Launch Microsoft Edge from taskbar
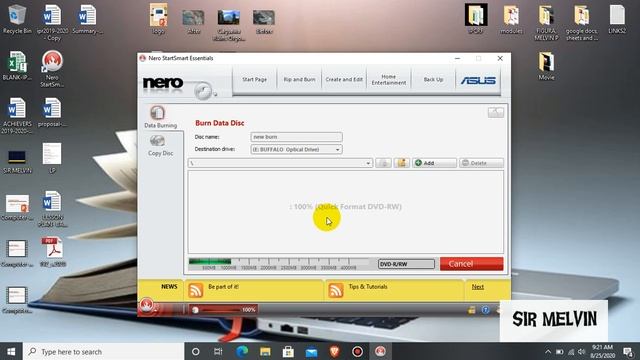The height and width of the screenshot is (360, 640). (242, 351)
